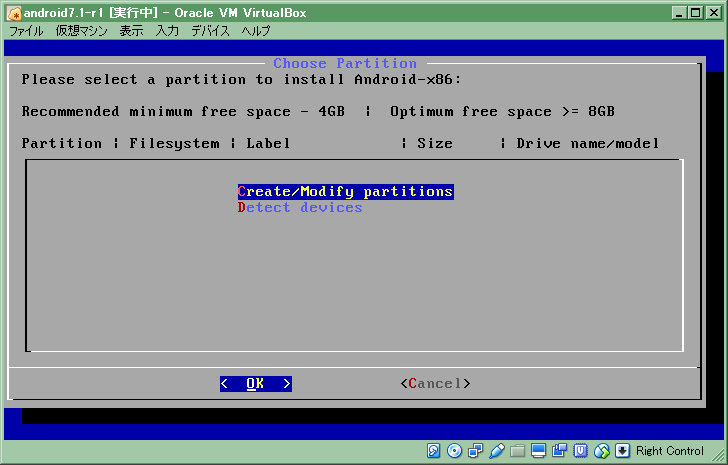
Task: Click the Filesystem column header
Action: pos(175,143)
